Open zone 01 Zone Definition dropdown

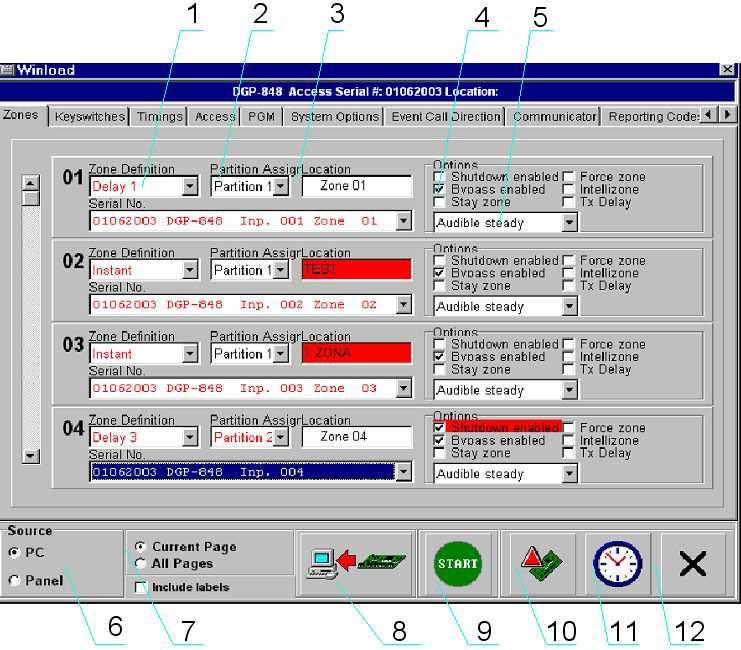[190, 186]
